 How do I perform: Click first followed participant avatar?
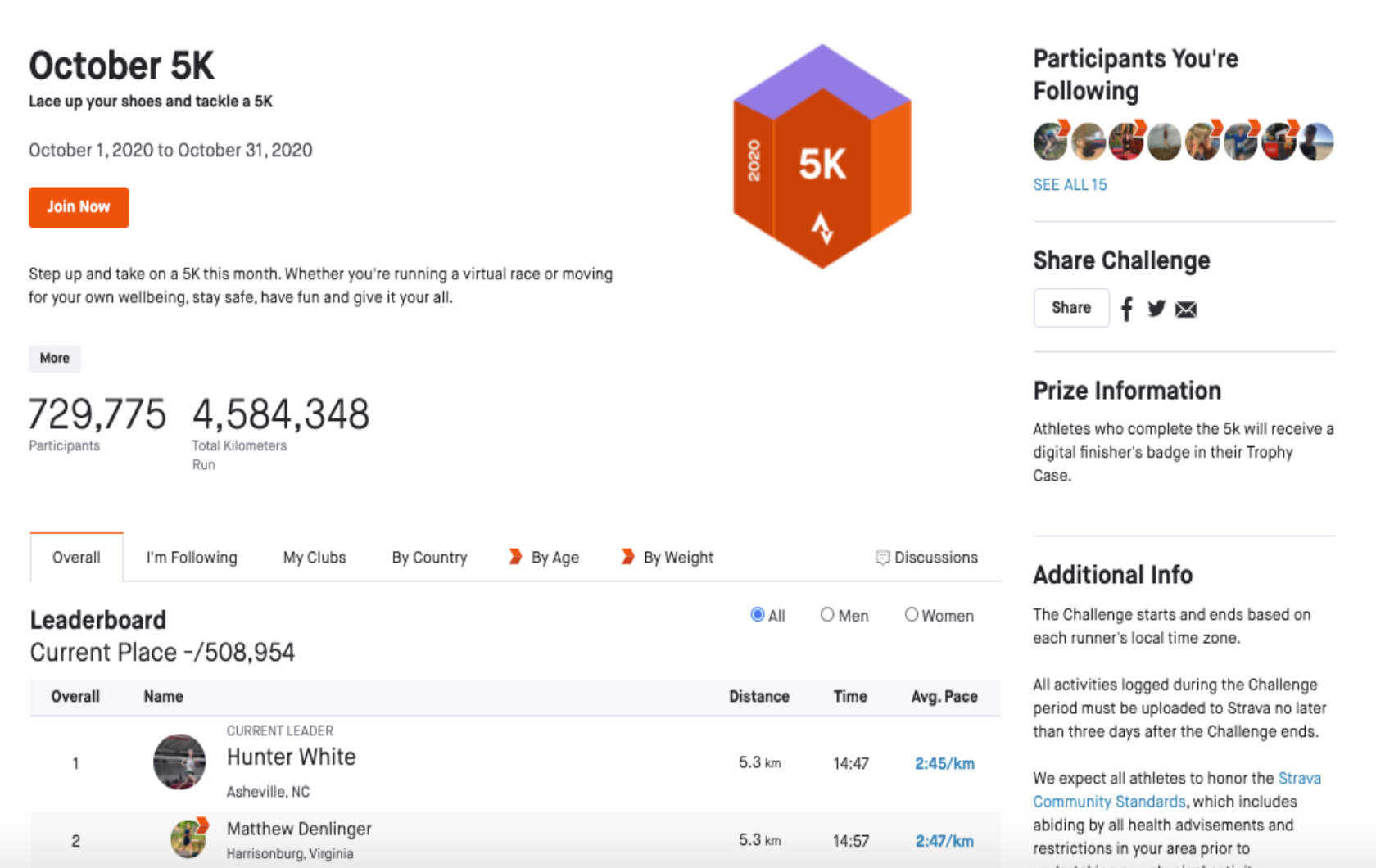click(x=1050, y=142)
